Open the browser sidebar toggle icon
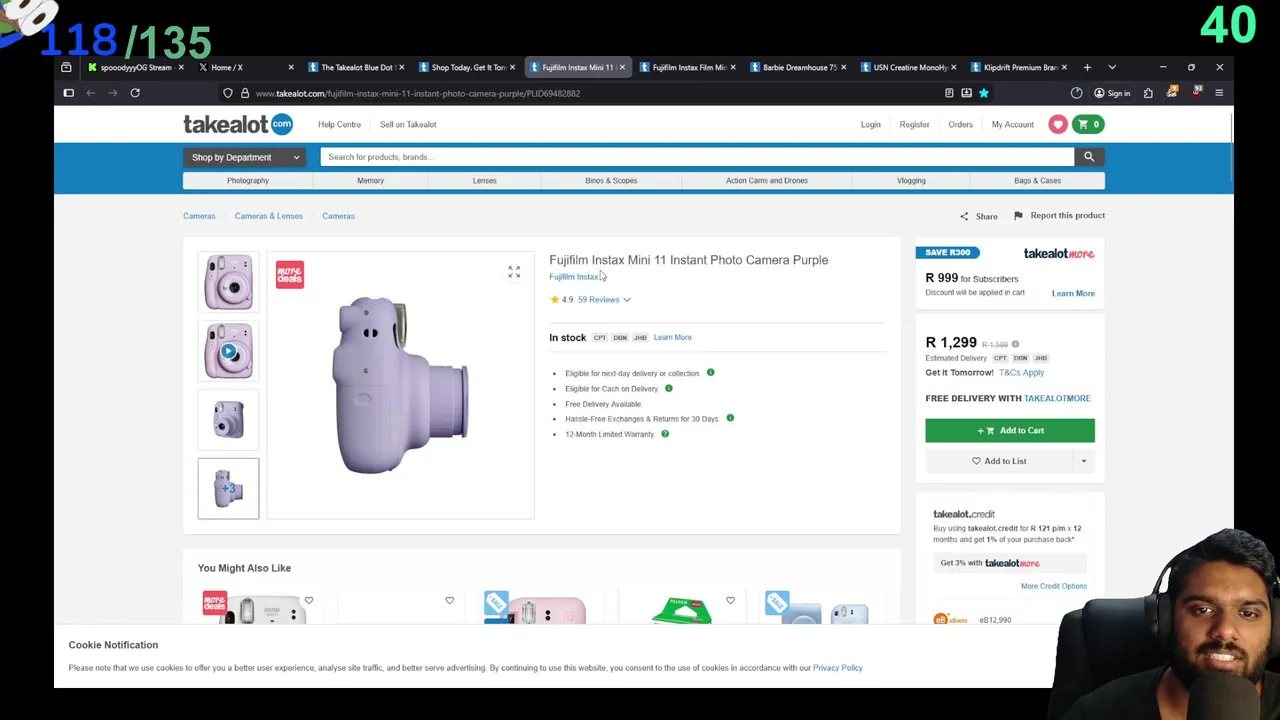Screen dimensions: 1280x720 click(x=68, y=93)
